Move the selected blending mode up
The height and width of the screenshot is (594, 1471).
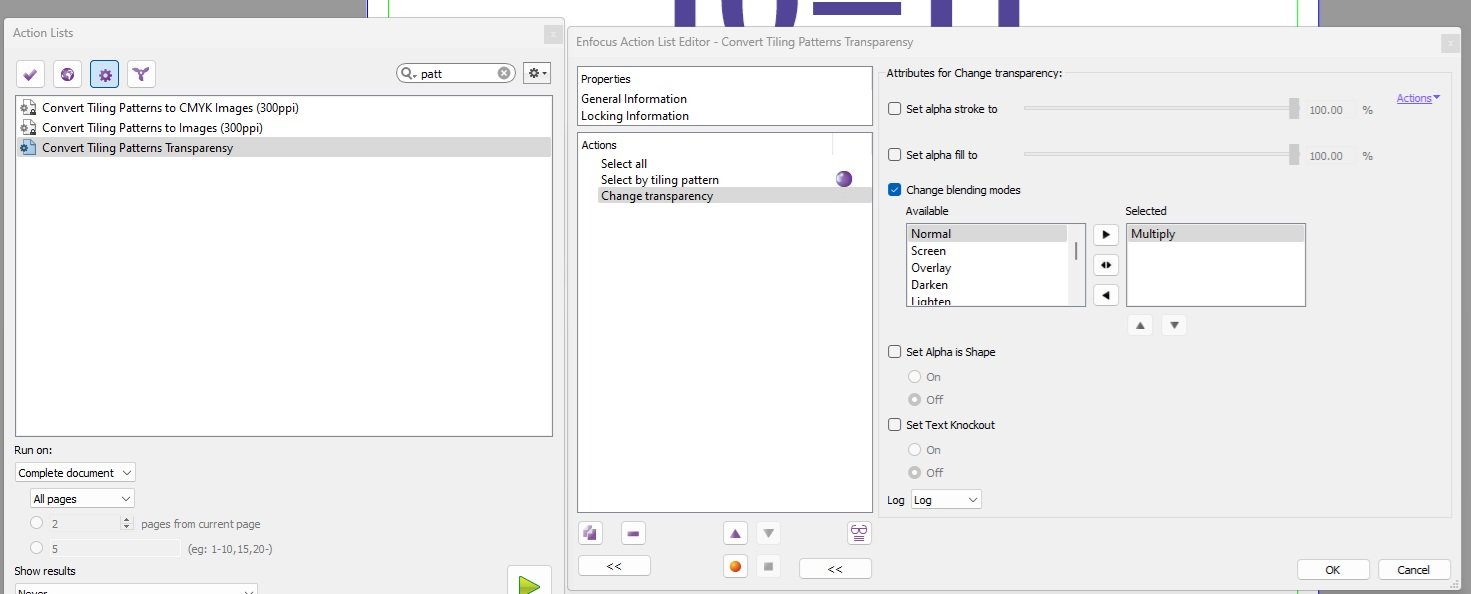1140,325
